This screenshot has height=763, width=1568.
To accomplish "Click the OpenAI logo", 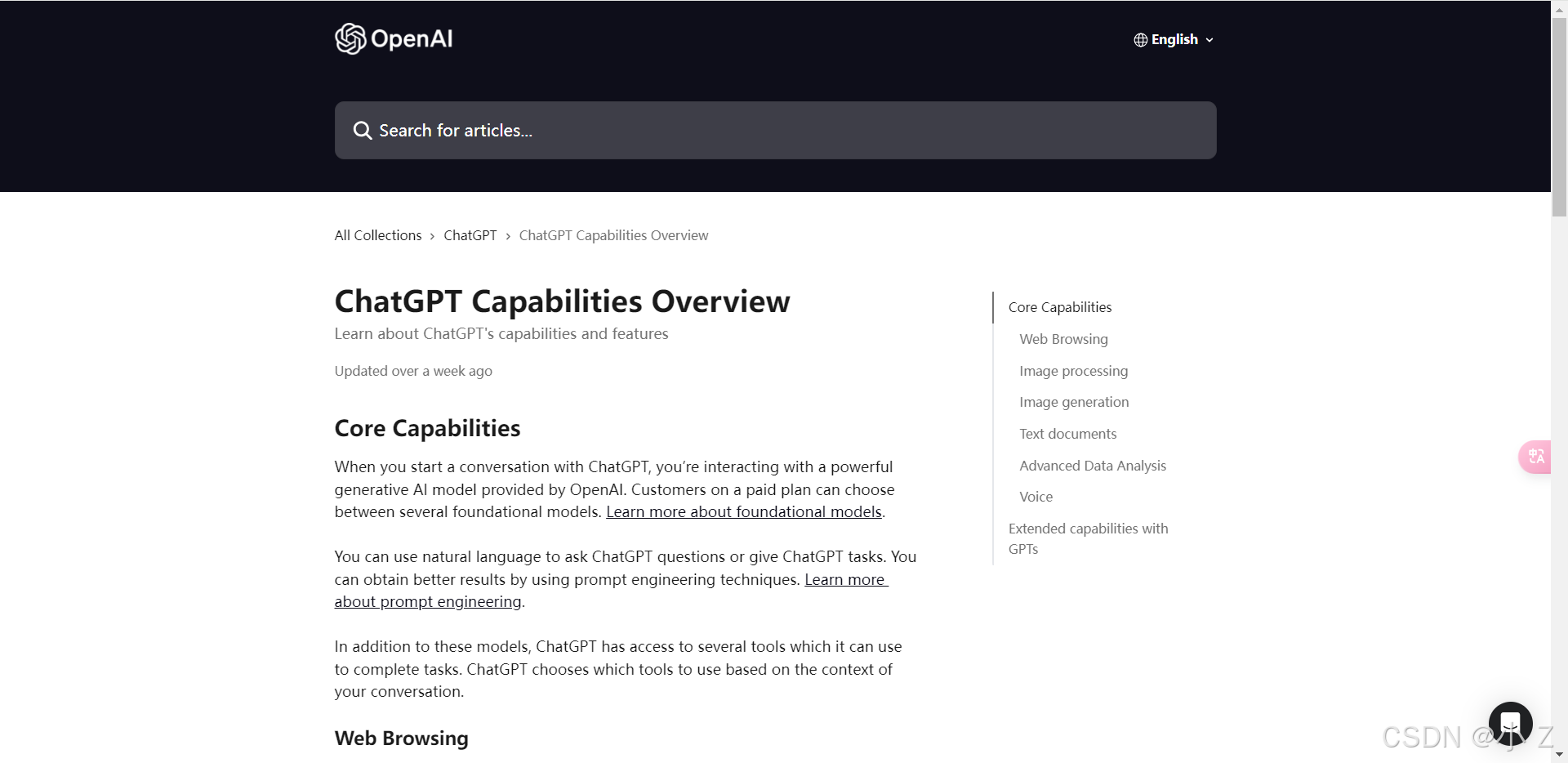I will click(394, 38).
